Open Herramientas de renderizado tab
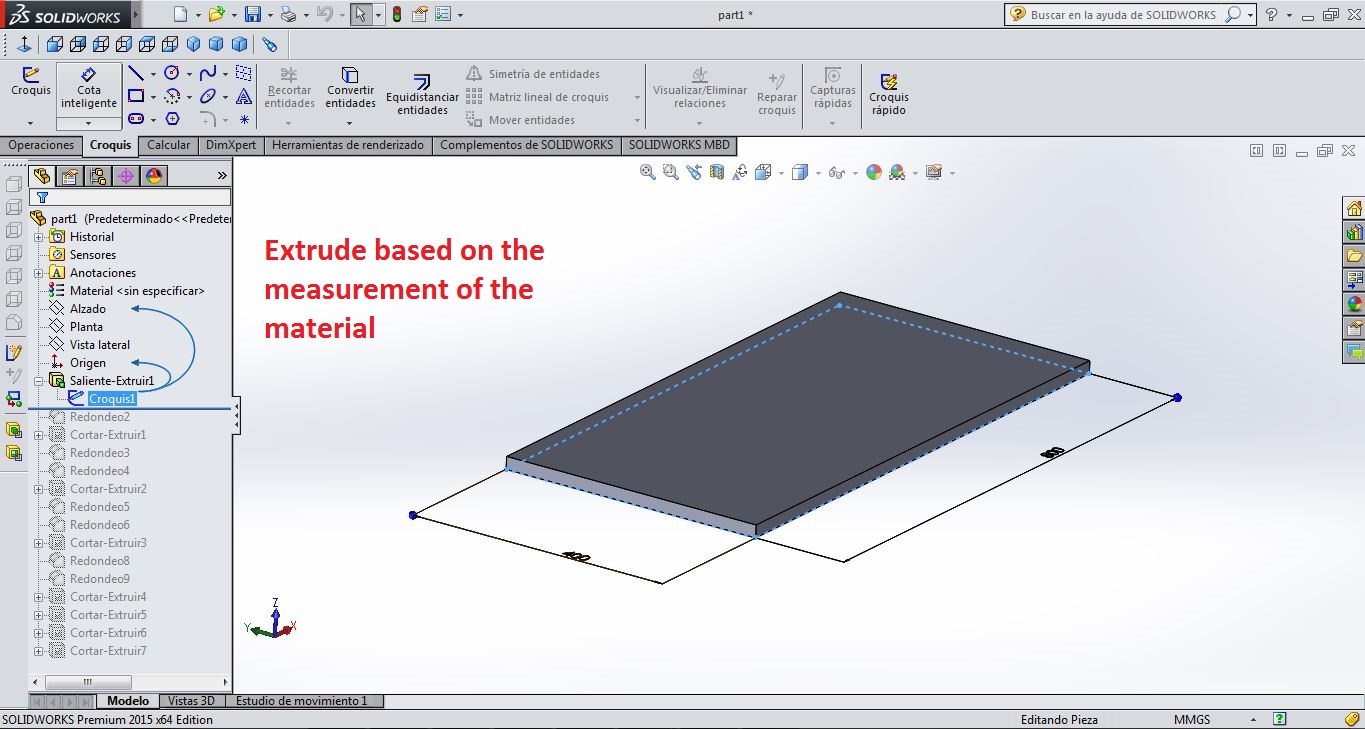This screenshot has width=1365, height=729. click(348, 145)
